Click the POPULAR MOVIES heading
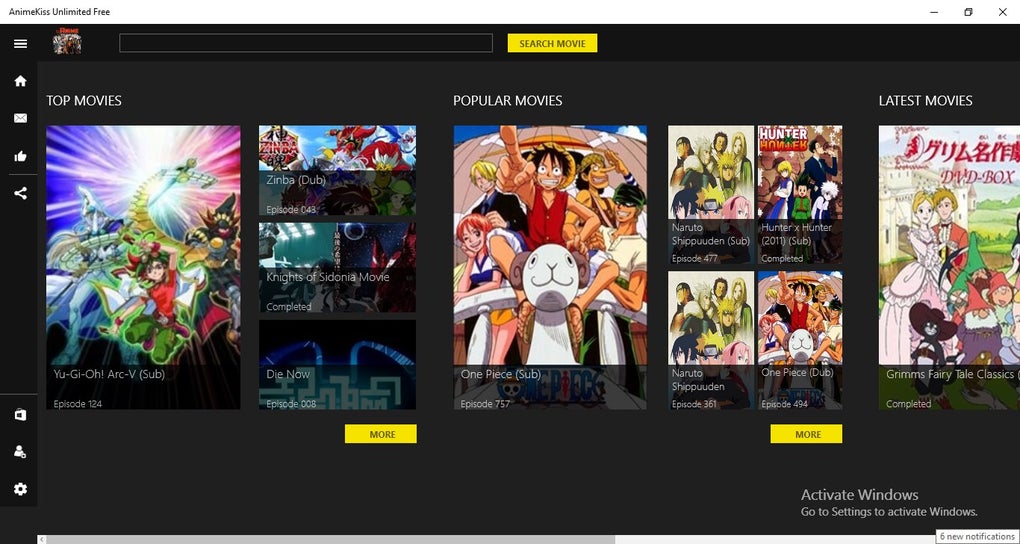 pos(507,101)
